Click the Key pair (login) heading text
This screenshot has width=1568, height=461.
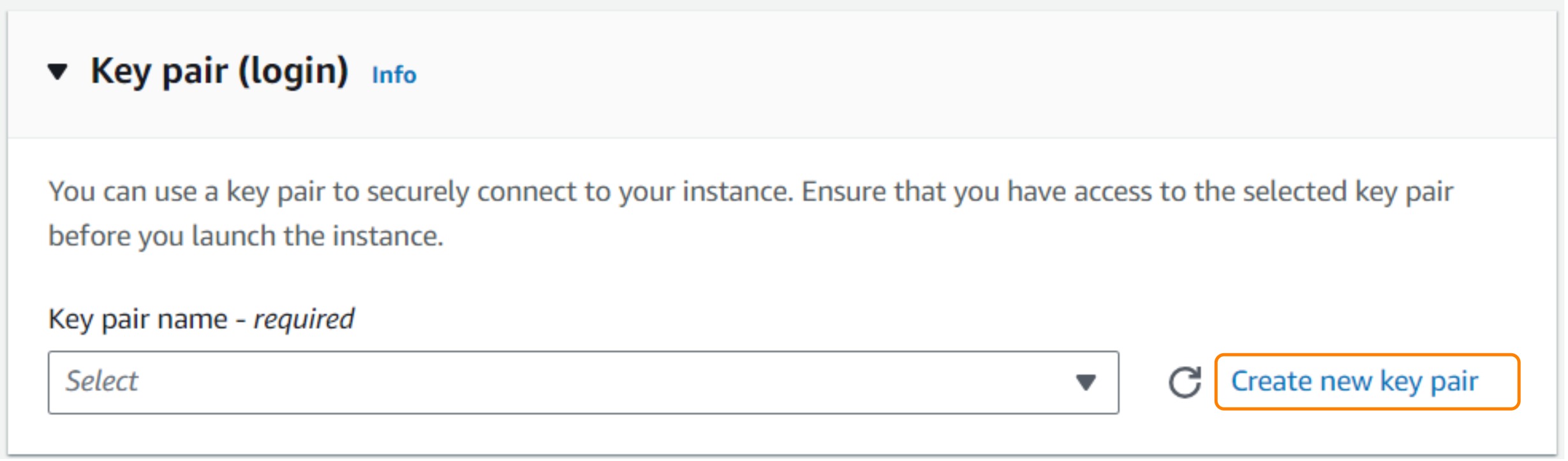[x=219, y=71]
